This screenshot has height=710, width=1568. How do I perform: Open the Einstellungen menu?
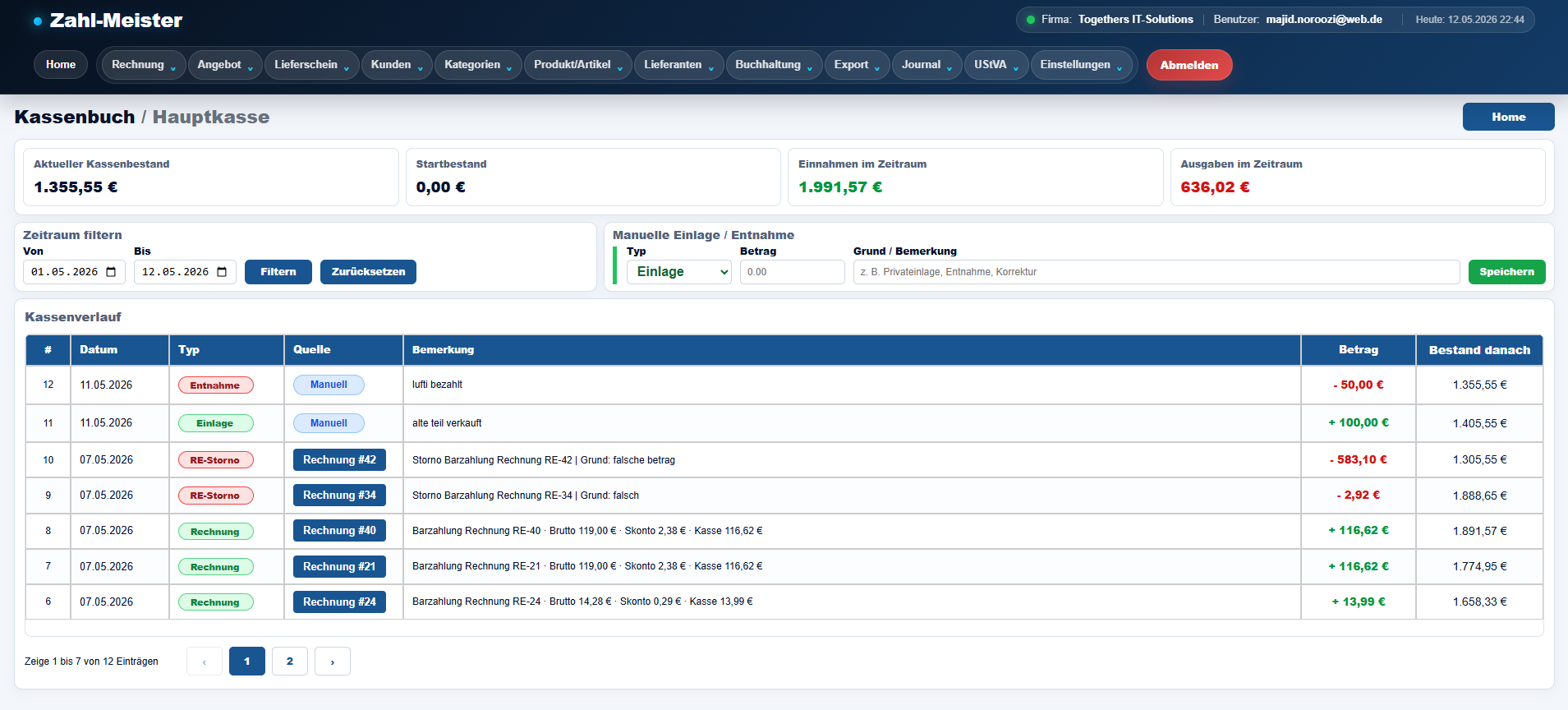tap(1081, 65)
